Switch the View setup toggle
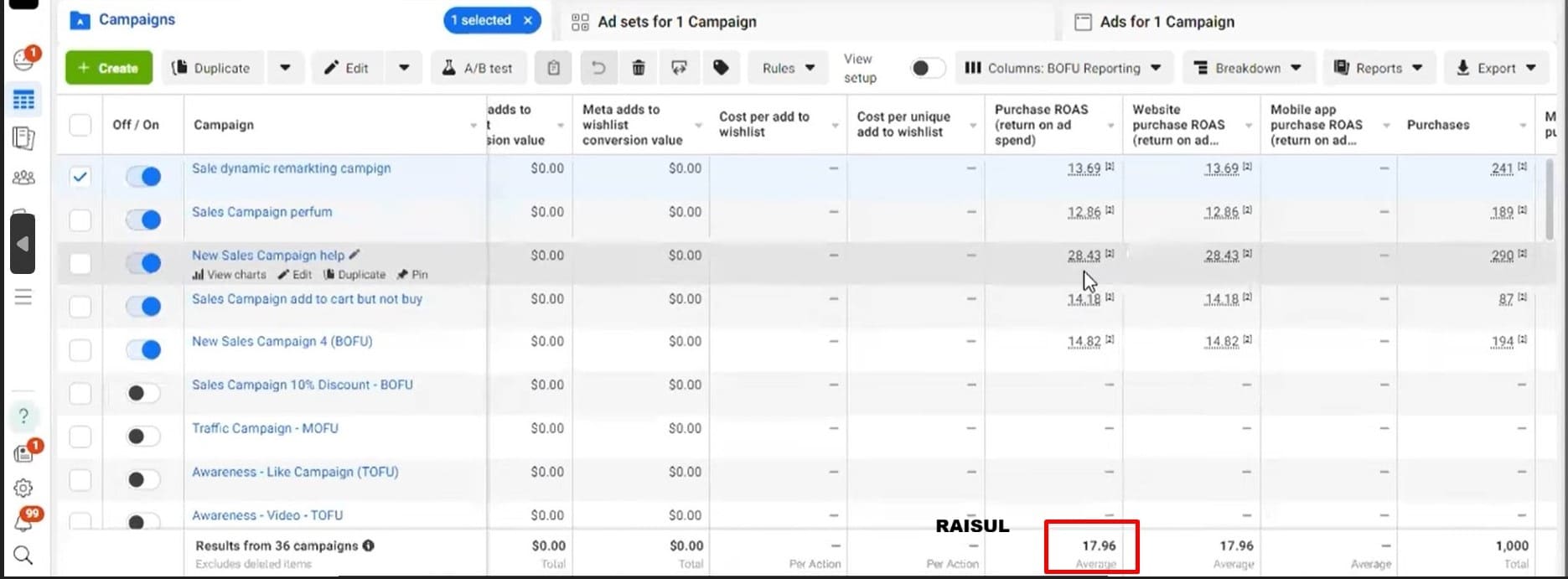 pyautogui.click(x=927, y=68)
